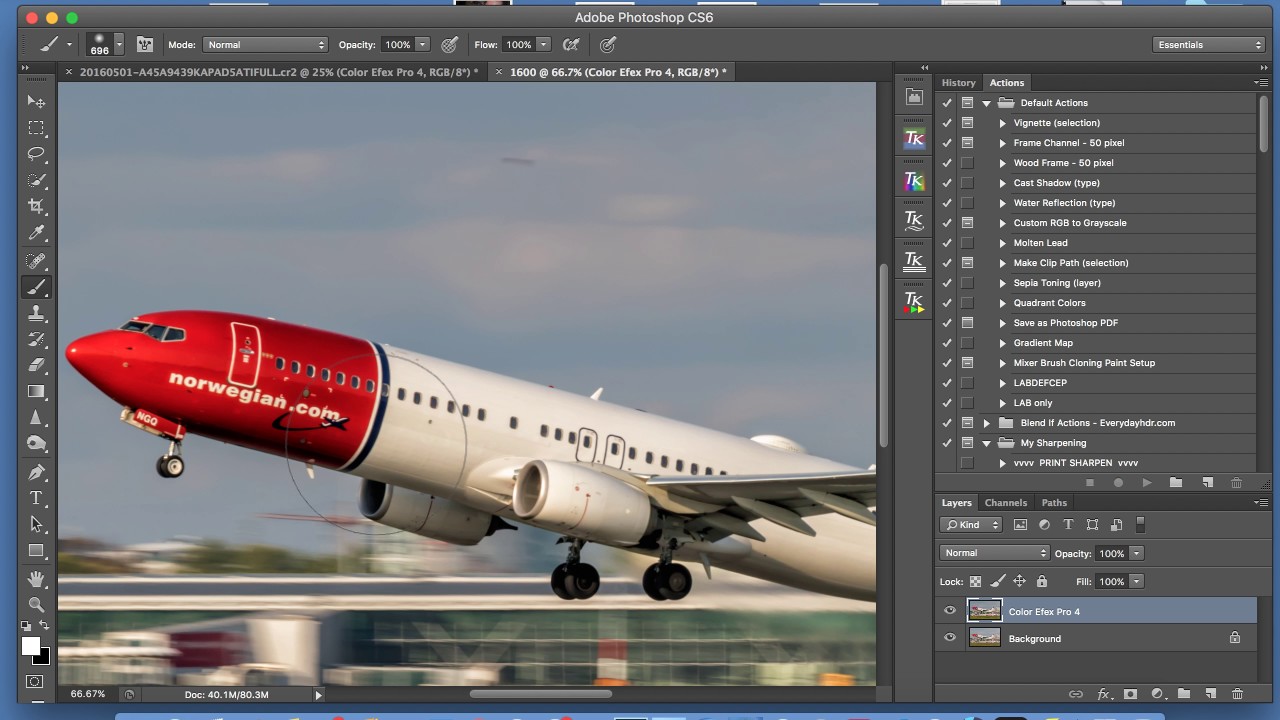Screen dimensions: 1280x720
Task: Open the layer Fill slider arrow
Action: pos(1137,581)
